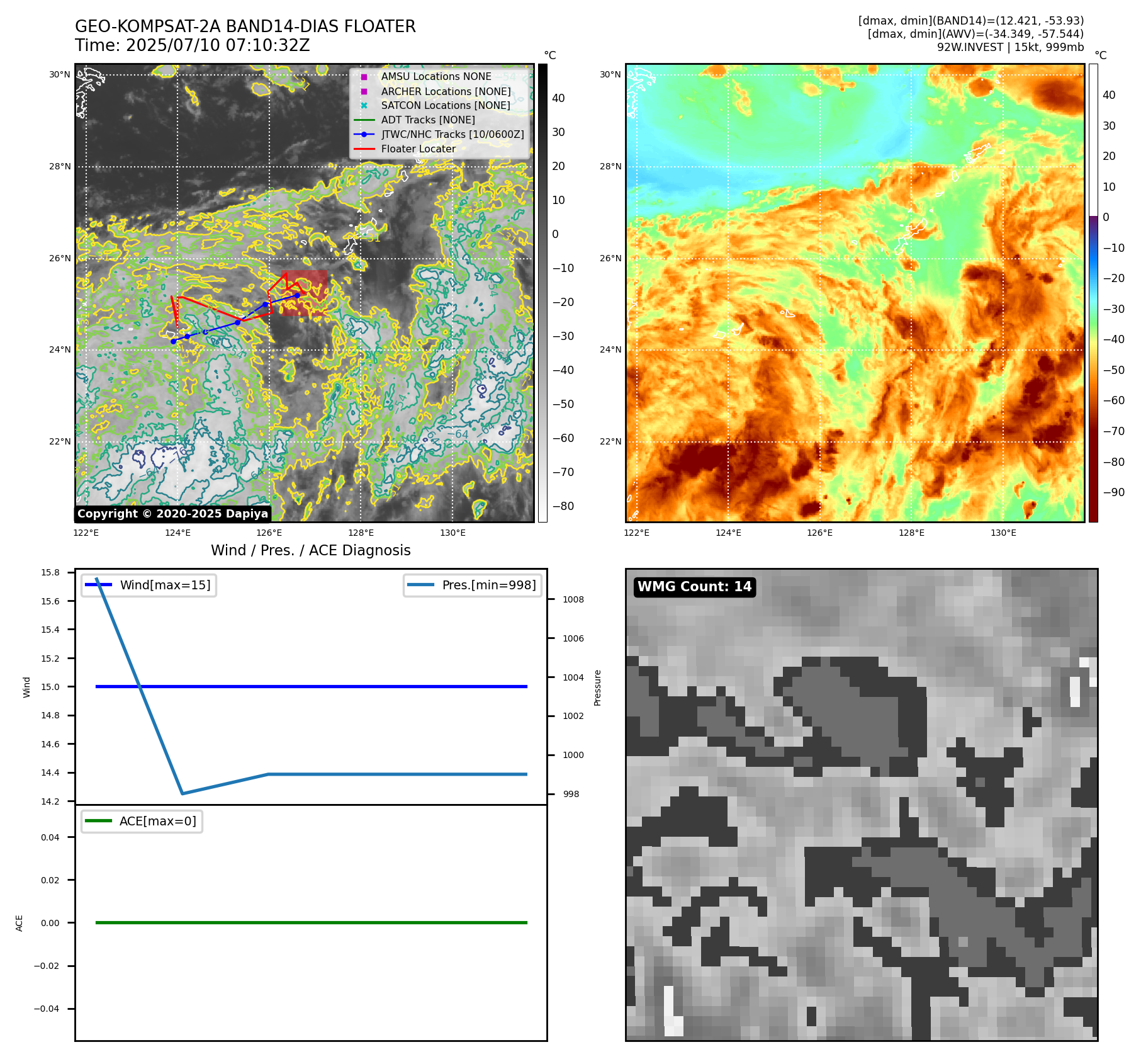The height and width of the screenshot is (1064, 1141).
Task: Click the 30°N label of the grayscale map
Action: [x=60, y=74]
